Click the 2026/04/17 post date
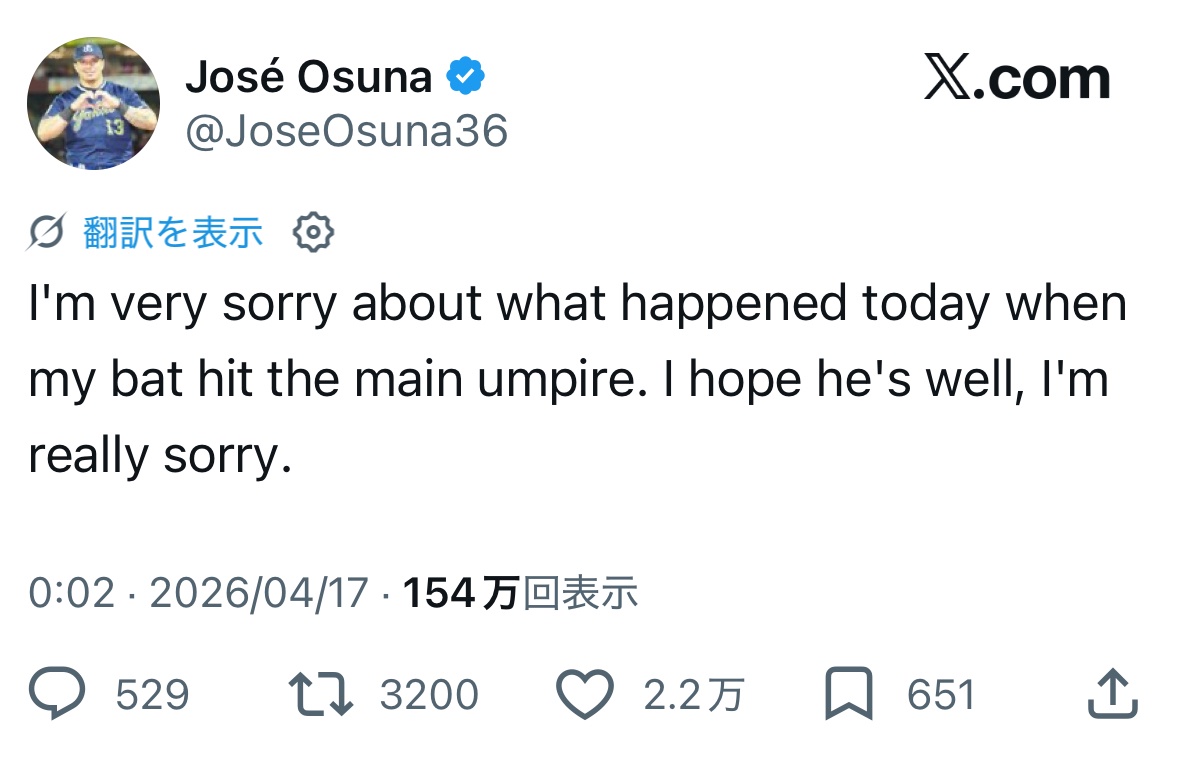1179x768 pixels. (x=259, y=593)
